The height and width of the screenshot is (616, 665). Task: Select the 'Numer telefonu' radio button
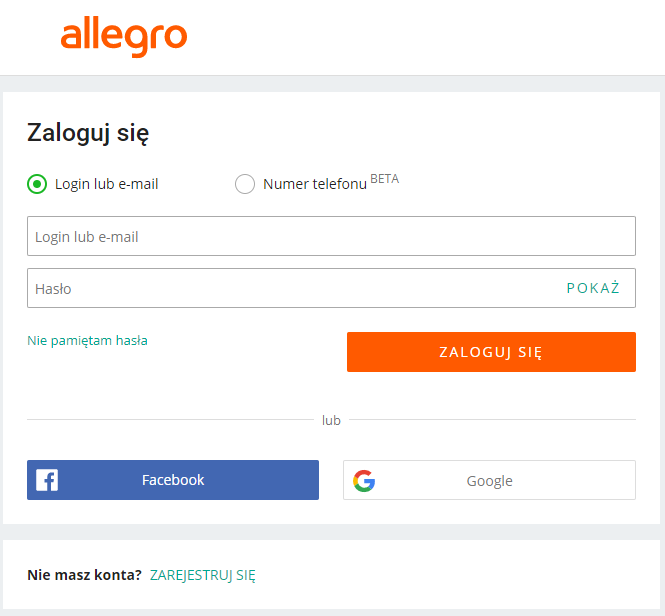coord(244,184)
